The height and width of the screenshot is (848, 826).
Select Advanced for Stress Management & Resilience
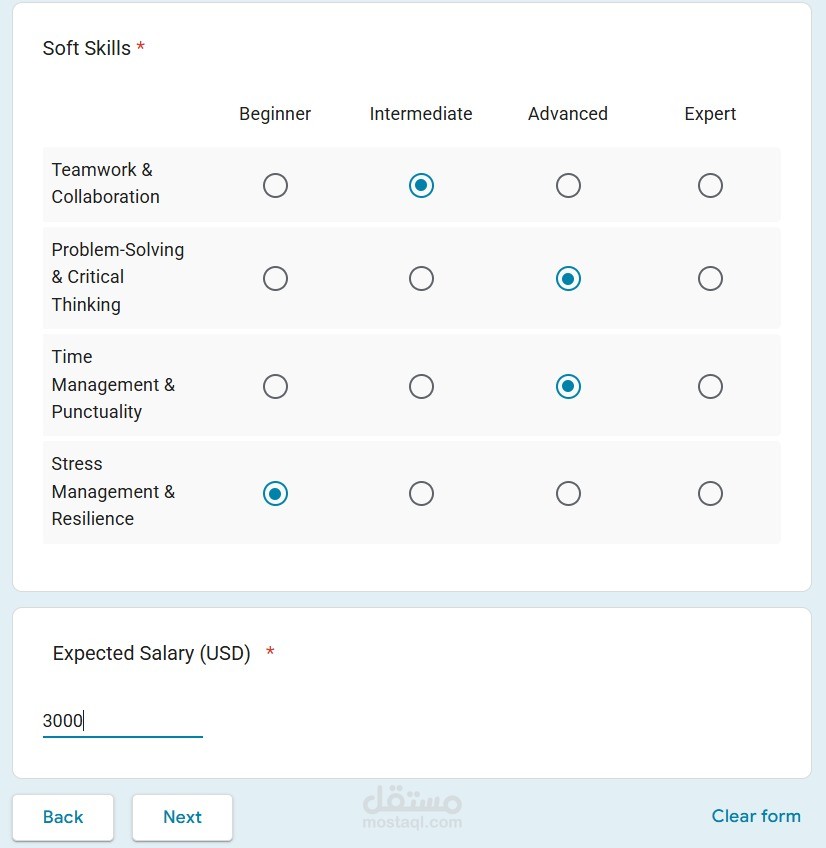568,493
